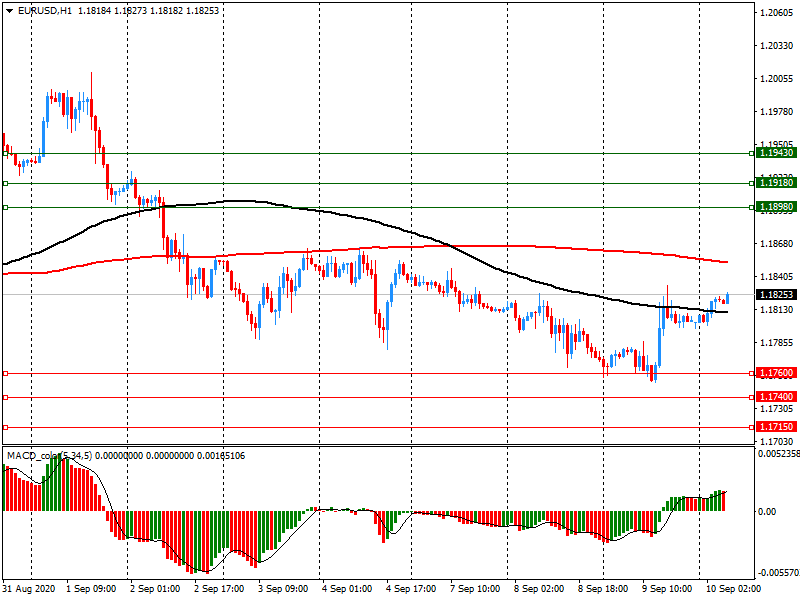Select the 1.19430 green price label
Image resolution: width=800 pixels, height=600 pixels.
coord(776,153)
